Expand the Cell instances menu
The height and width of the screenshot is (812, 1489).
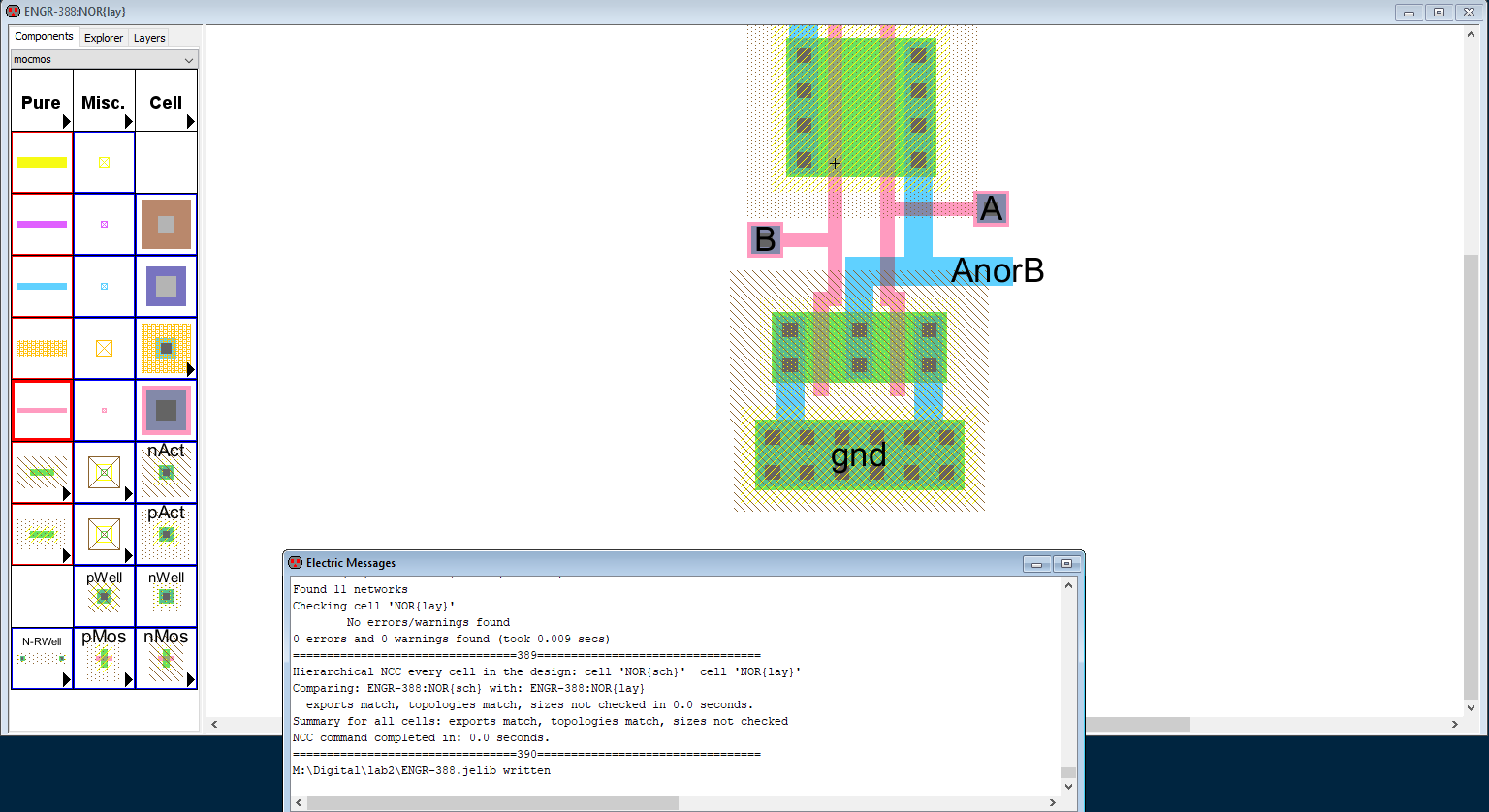coord(166,101)
